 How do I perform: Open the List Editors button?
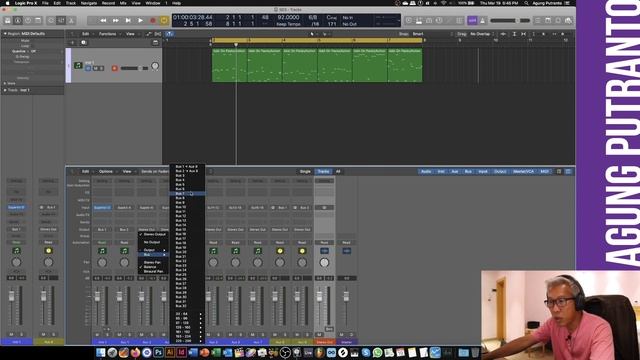click(538, 20)
